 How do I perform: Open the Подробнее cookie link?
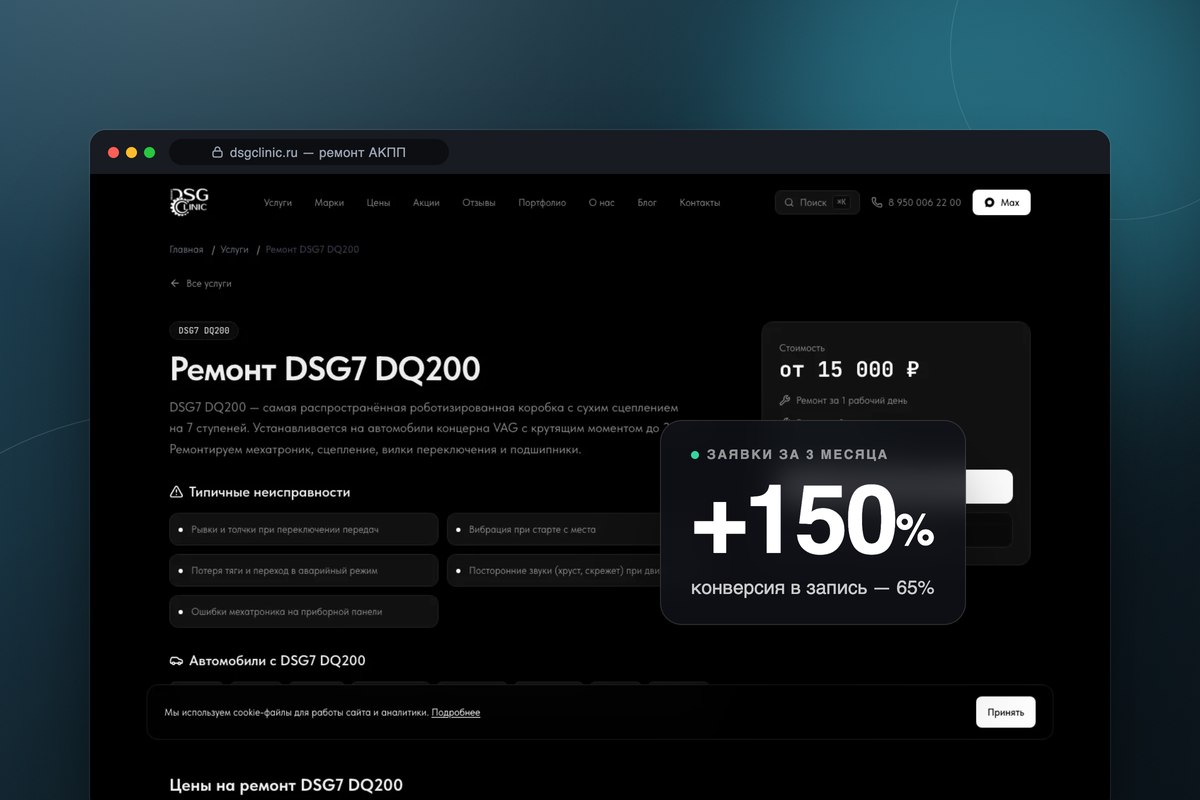click(x=456, y=712)
